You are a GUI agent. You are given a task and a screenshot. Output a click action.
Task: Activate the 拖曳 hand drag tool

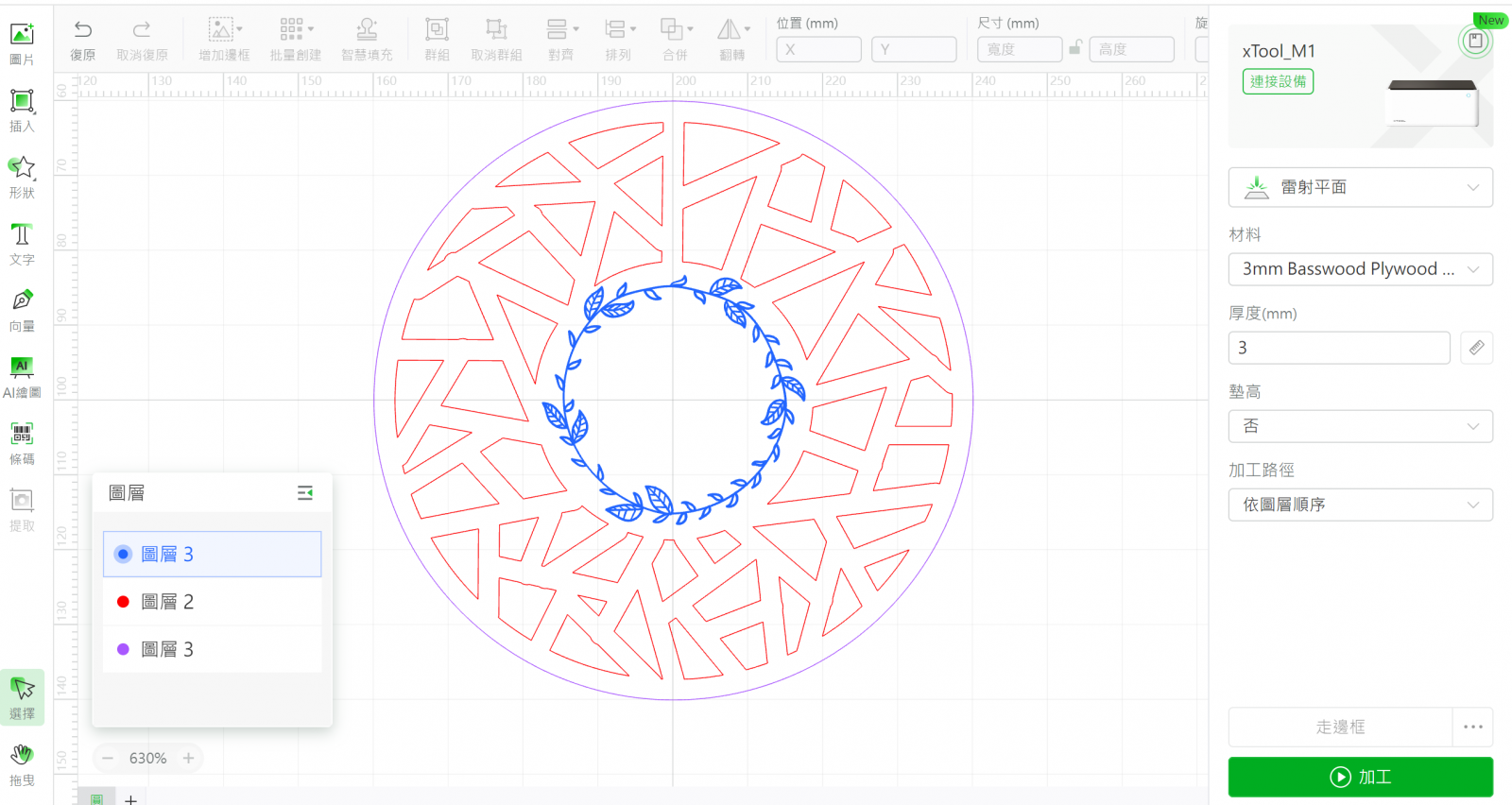tap(22, 763)
